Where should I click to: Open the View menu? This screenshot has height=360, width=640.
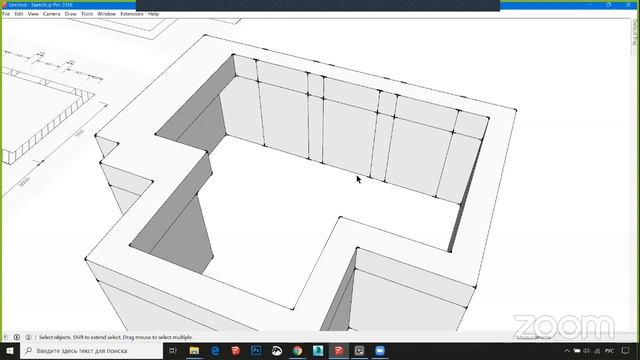pos(33,14)
